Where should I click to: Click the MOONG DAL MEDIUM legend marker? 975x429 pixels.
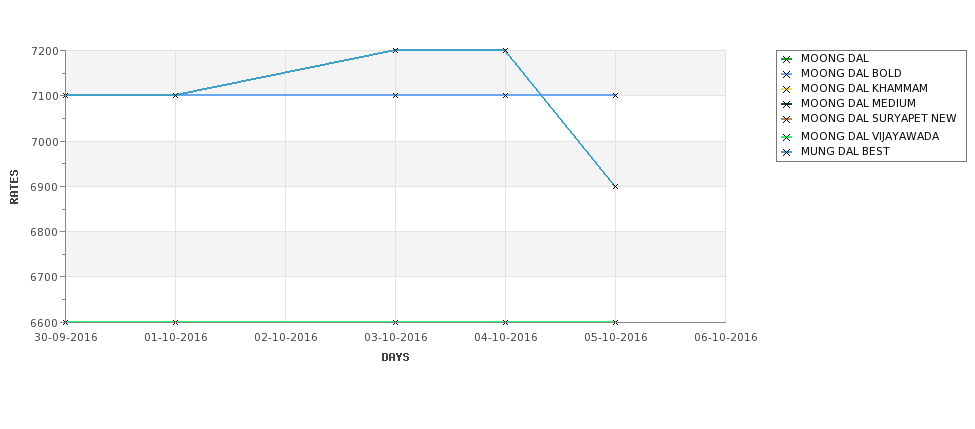(787, 104)
